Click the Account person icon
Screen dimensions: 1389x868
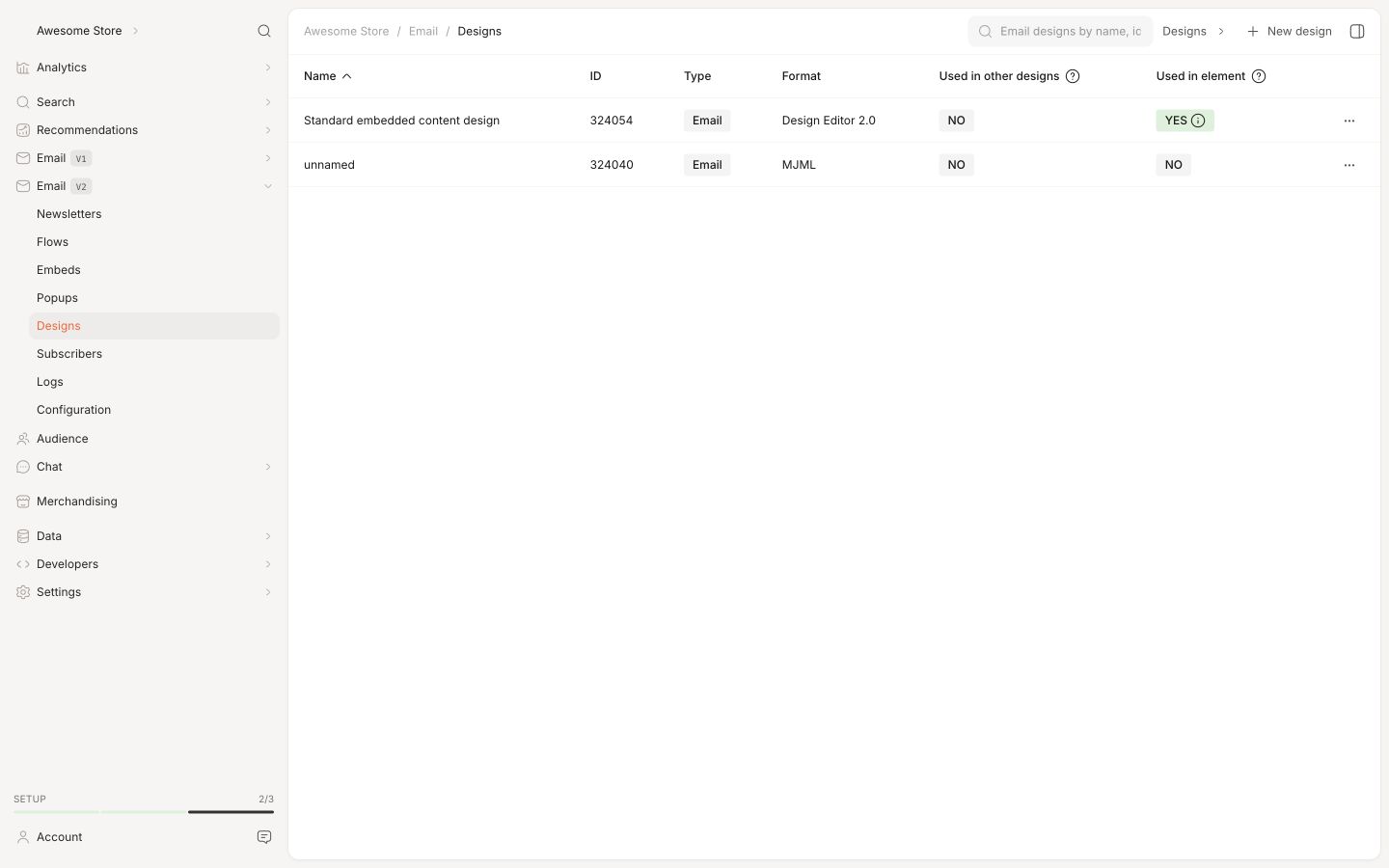(x=23, y=837)
